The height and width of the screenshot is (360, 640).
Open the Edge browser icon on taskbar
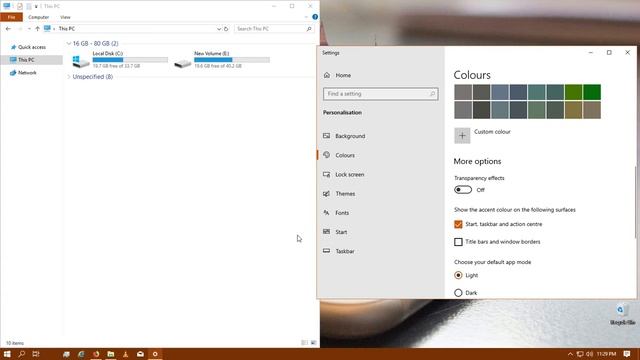[81, 354]
